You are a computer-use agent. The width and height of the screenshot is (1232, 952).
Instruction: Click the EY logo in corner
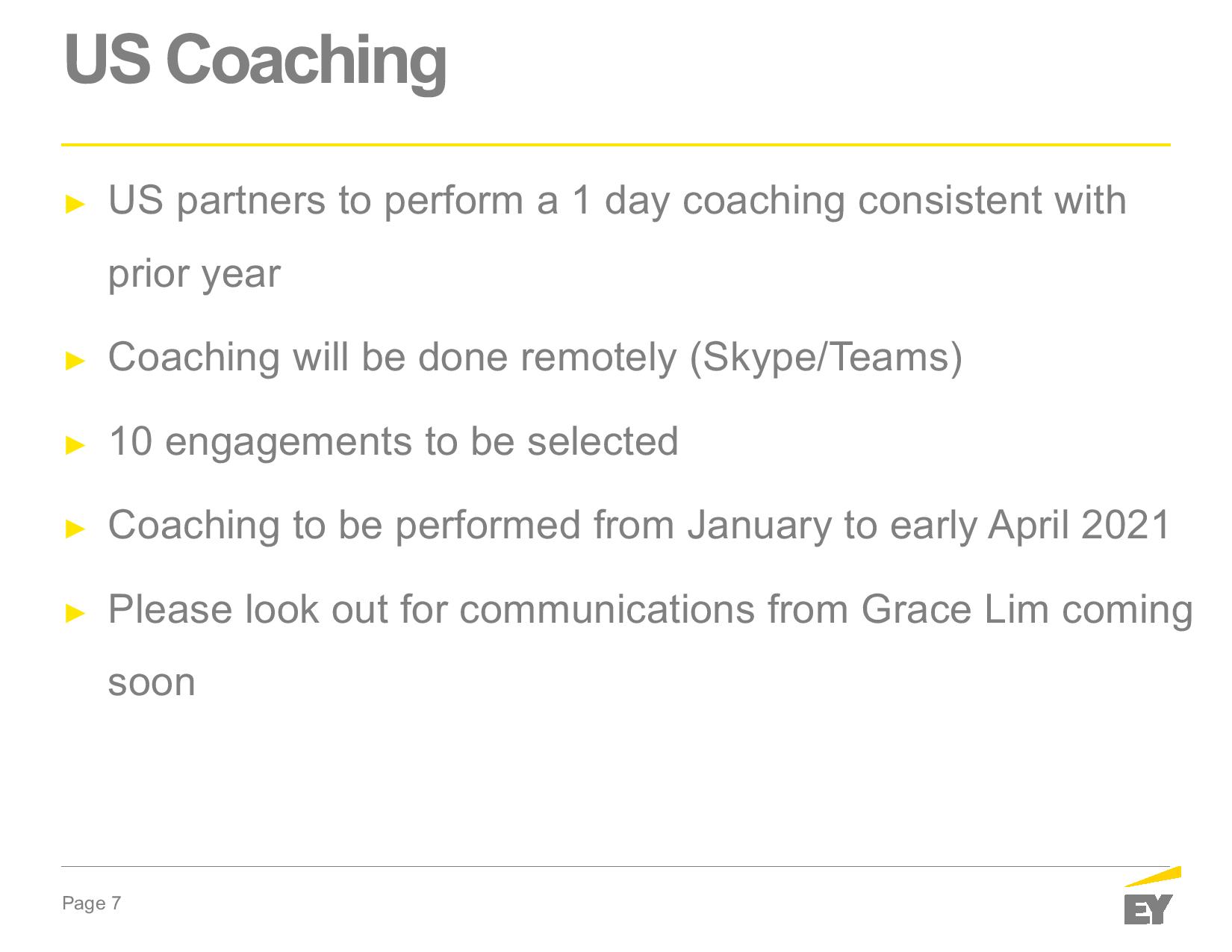1151,895
